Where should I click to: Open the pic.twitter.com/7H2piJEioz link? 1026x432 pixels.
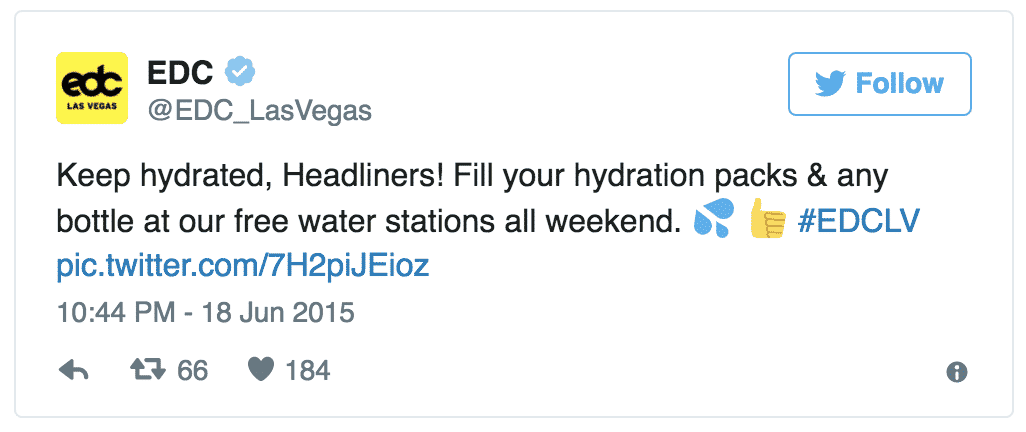point(244,267)
